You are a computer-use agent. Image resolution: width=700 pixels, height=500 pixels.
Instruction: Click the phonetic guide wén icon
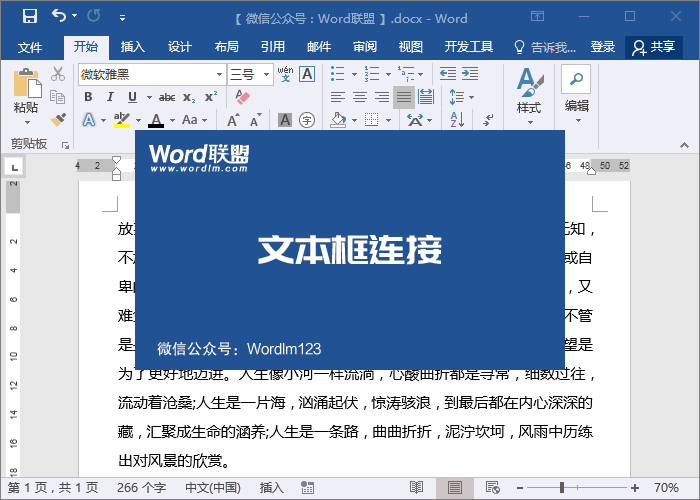285,74
